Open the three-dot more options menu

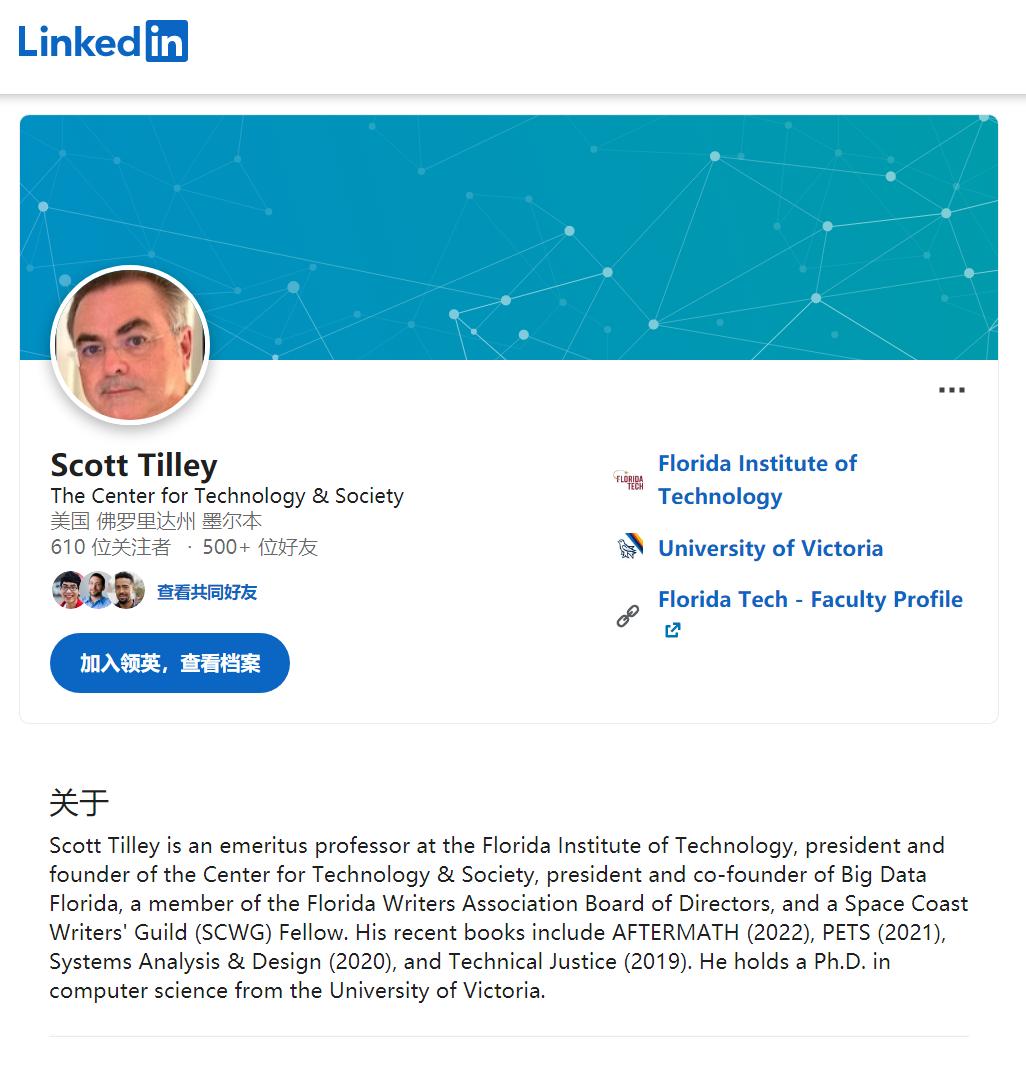tap(951, 390)
